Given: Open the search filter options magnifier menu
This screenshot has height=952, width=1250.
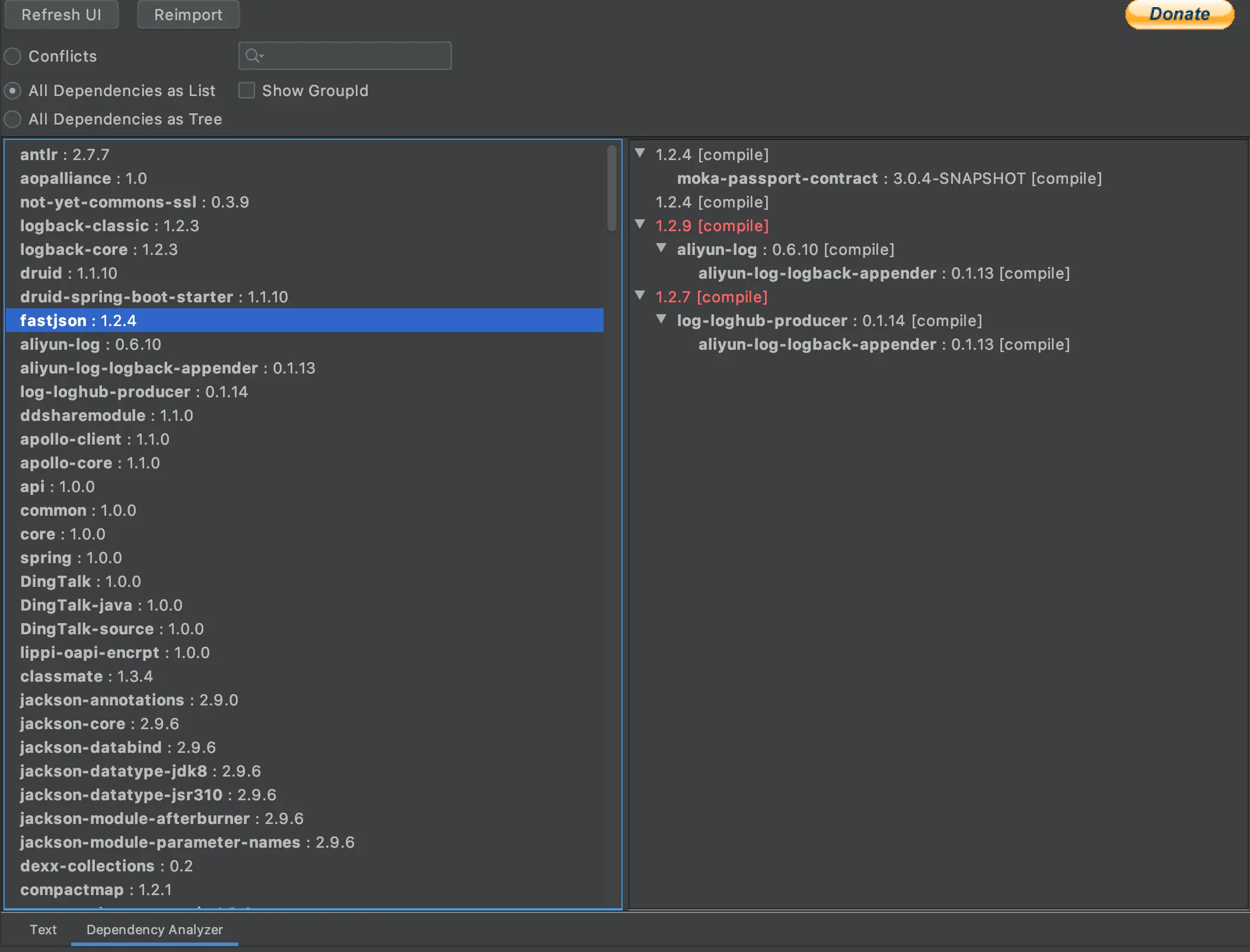Looking at the screenshot, I should [x=254, y=55].
